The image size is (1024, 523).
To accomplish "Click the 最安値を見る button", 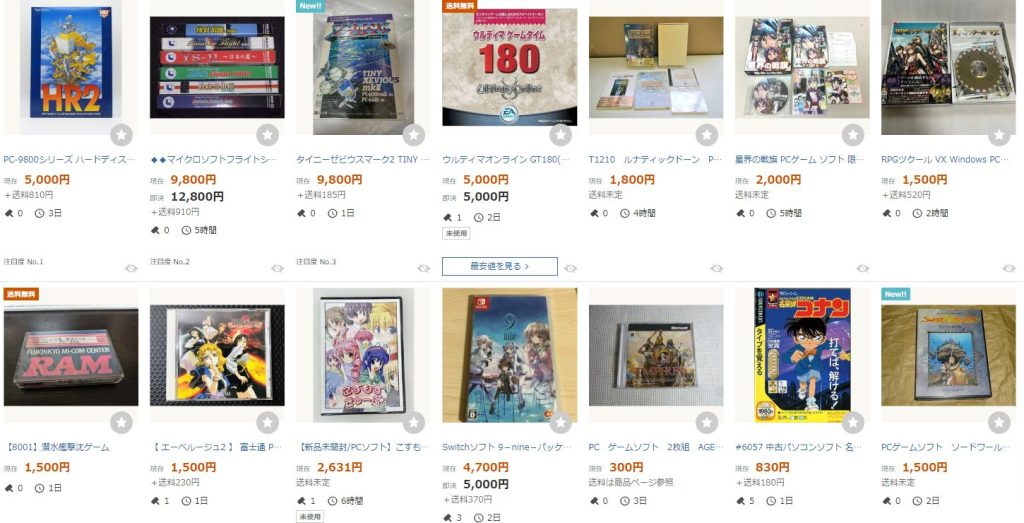I will [x=500, y=266].
